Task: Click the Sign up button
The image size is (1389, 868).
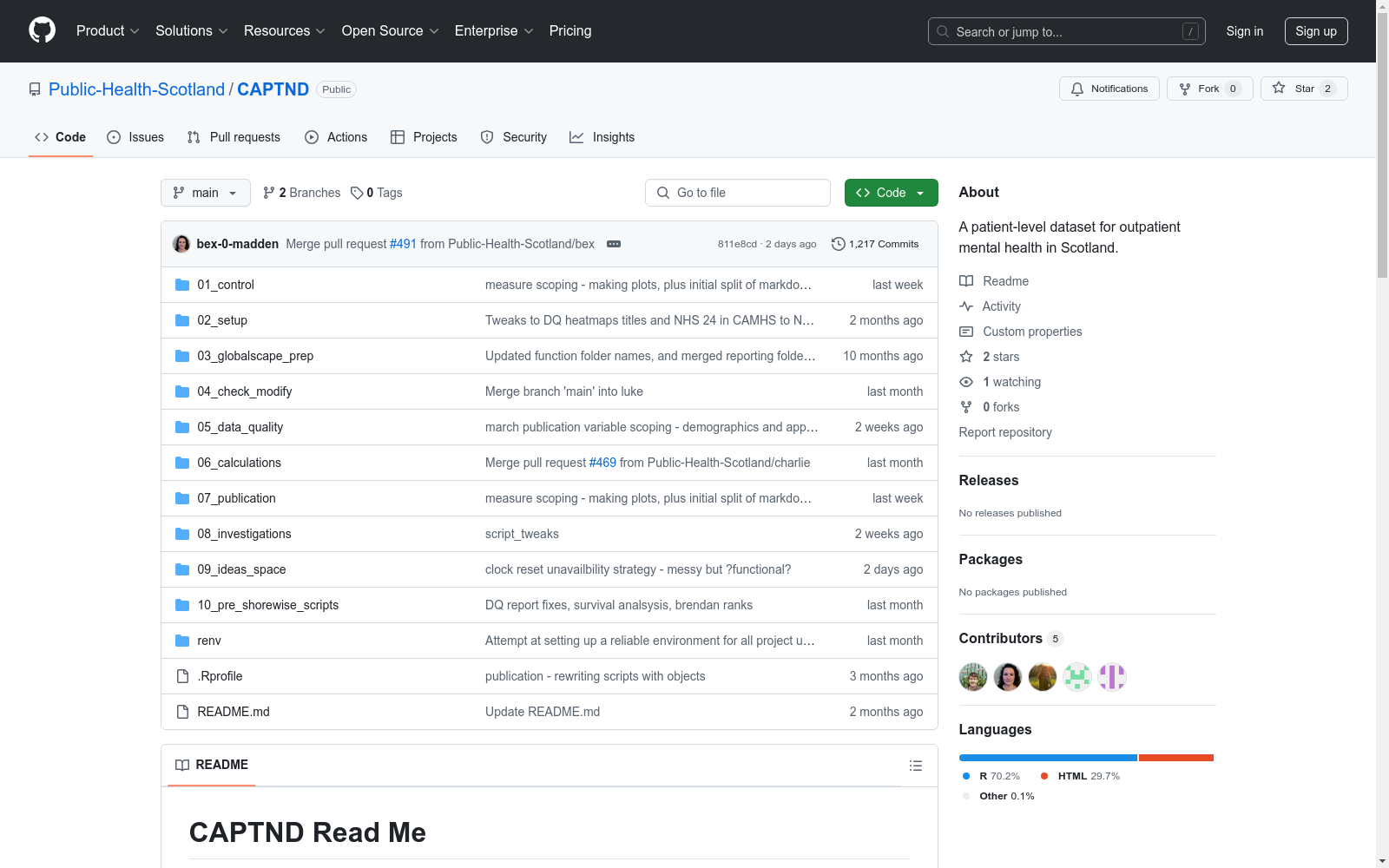Action: 1316,31
